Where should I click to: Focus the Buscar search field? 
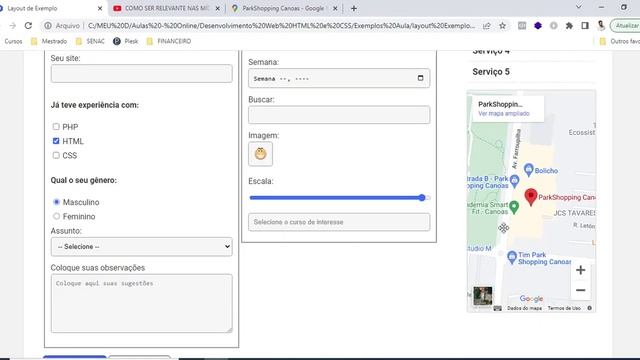[x=339, y=115]
